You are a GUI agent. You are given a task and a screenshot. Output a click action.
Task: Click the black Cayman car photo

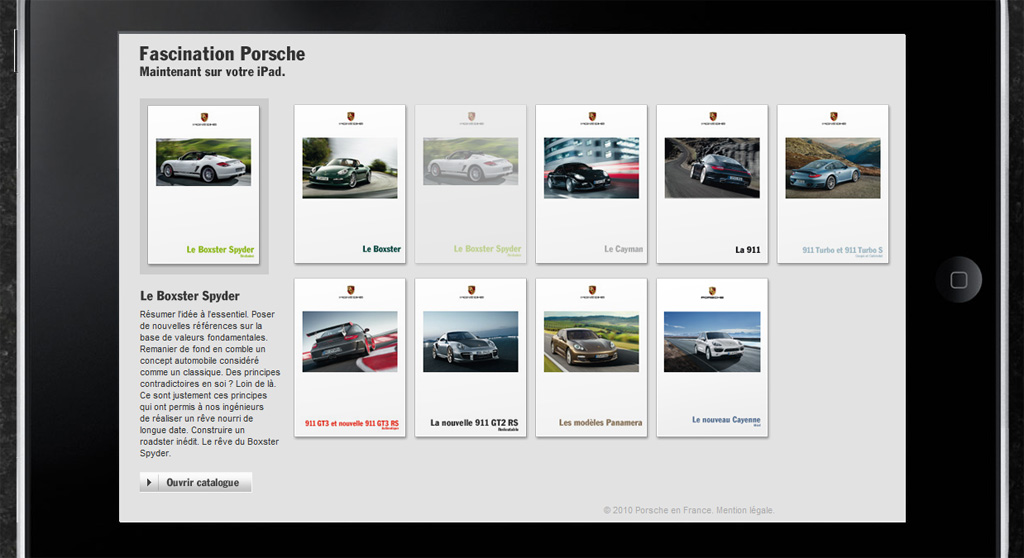[x=591, y=168]
